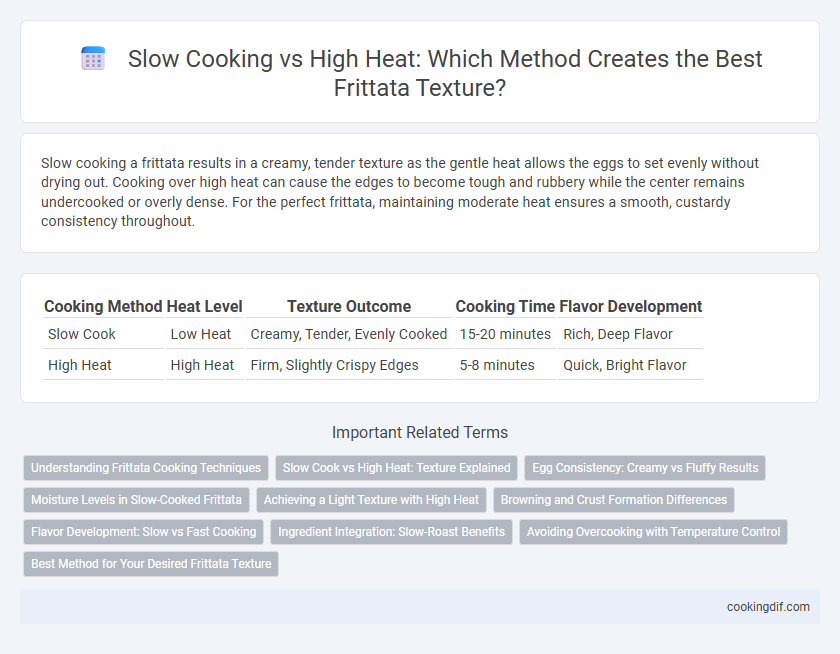
Task: Click the article title heading
Action: click(x=445, y=73)
